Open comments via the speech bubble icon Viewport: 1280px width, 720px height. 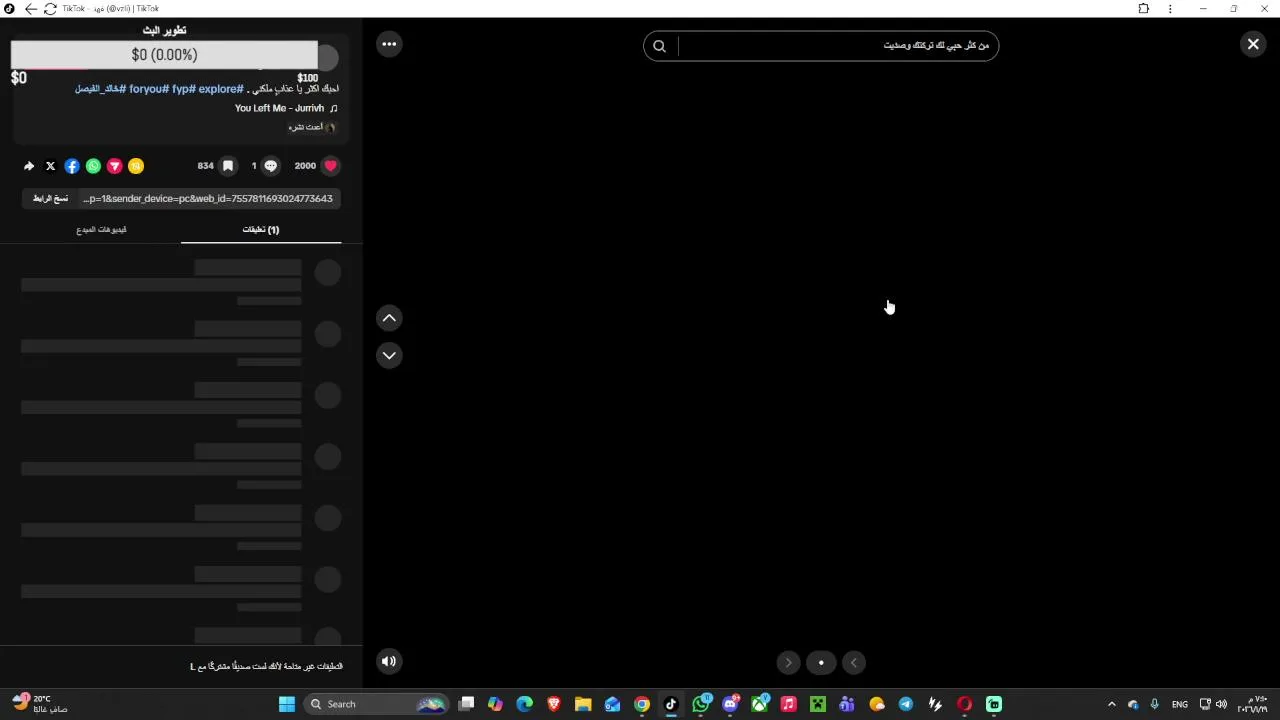point(270,166)
